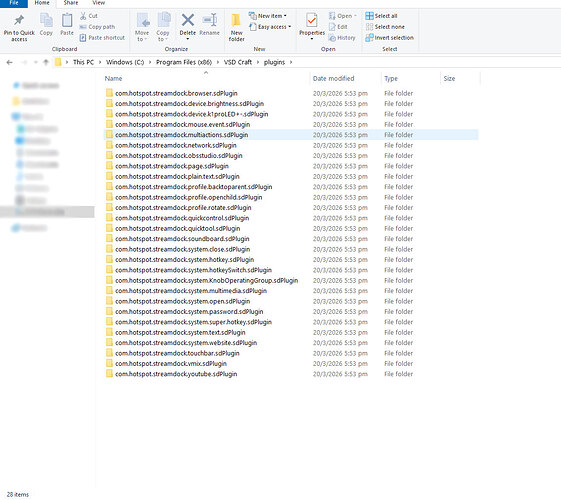Sort by Date modified column header
This screenshot has width=561, height=500.
333,78
